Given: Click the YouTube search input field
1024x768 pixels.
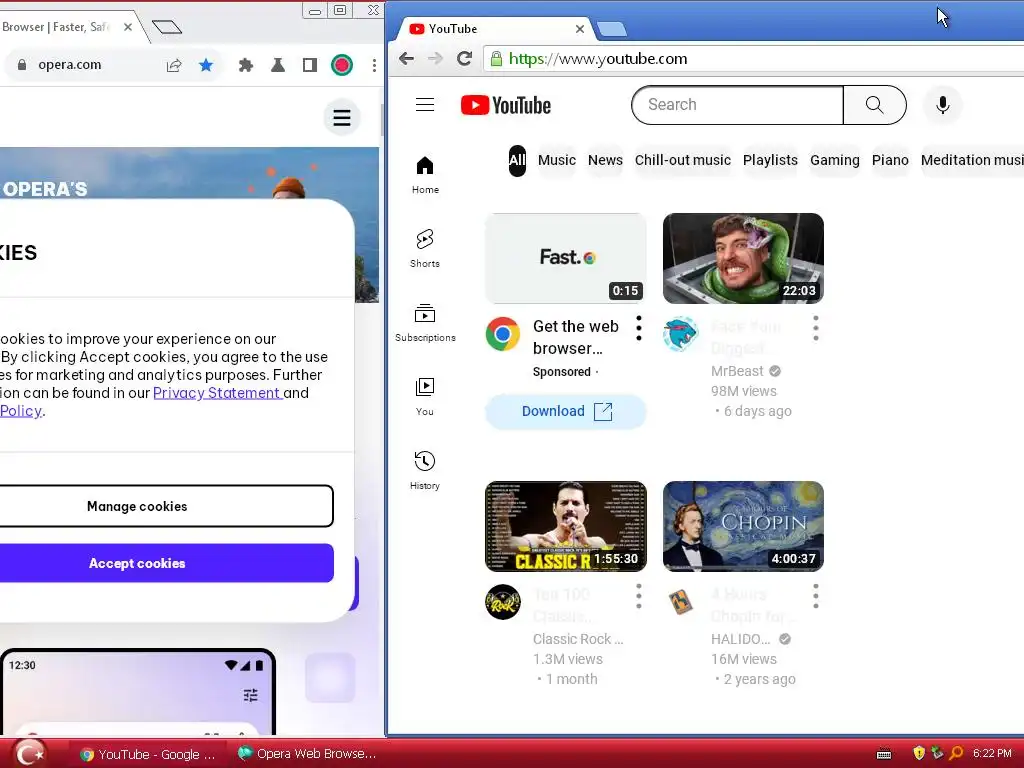Looking at the screenshot, I should point(737,104).
